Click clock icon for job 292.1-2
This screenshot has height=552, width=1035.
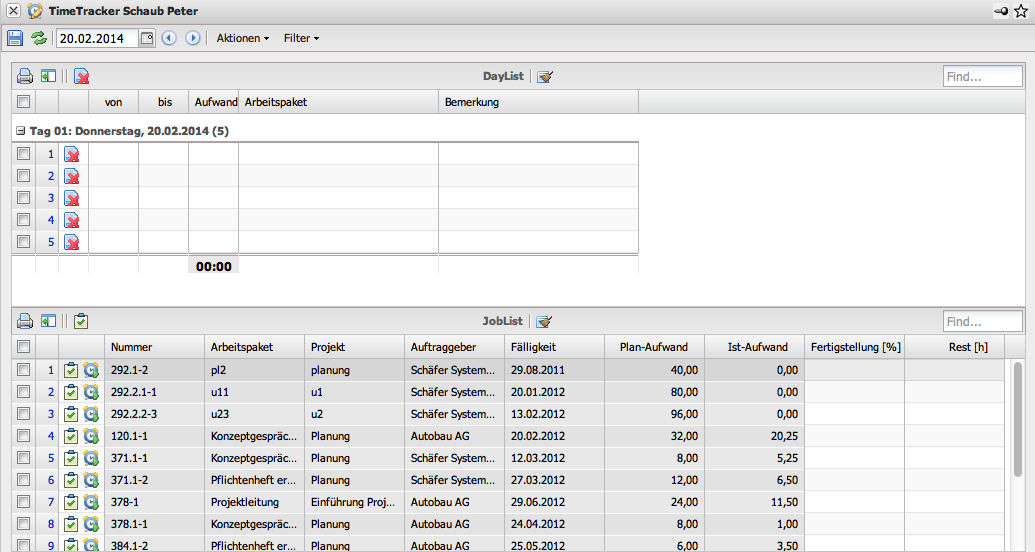[91, 370]
